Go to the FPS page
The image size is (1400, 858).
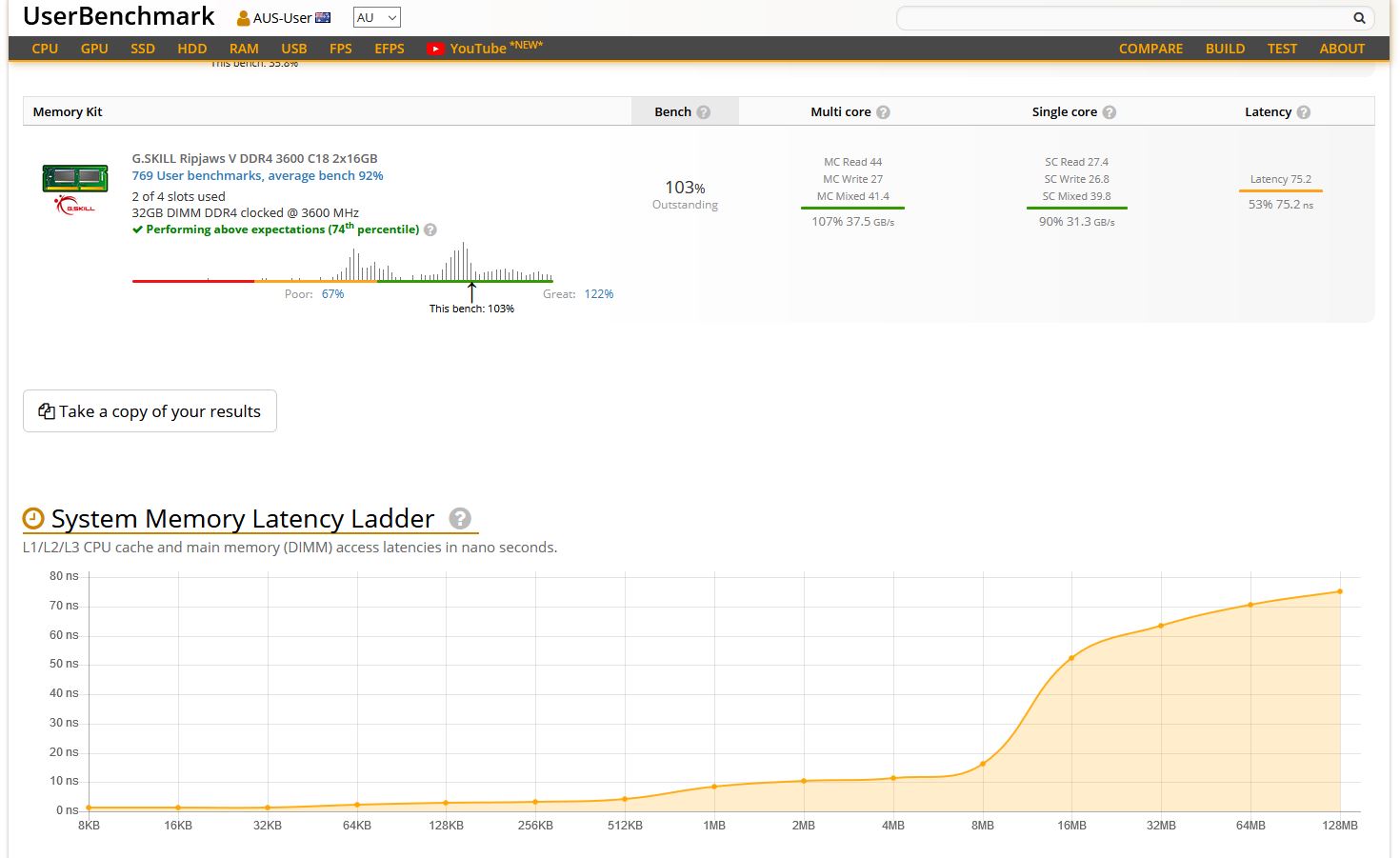click(x=341, y=49)
